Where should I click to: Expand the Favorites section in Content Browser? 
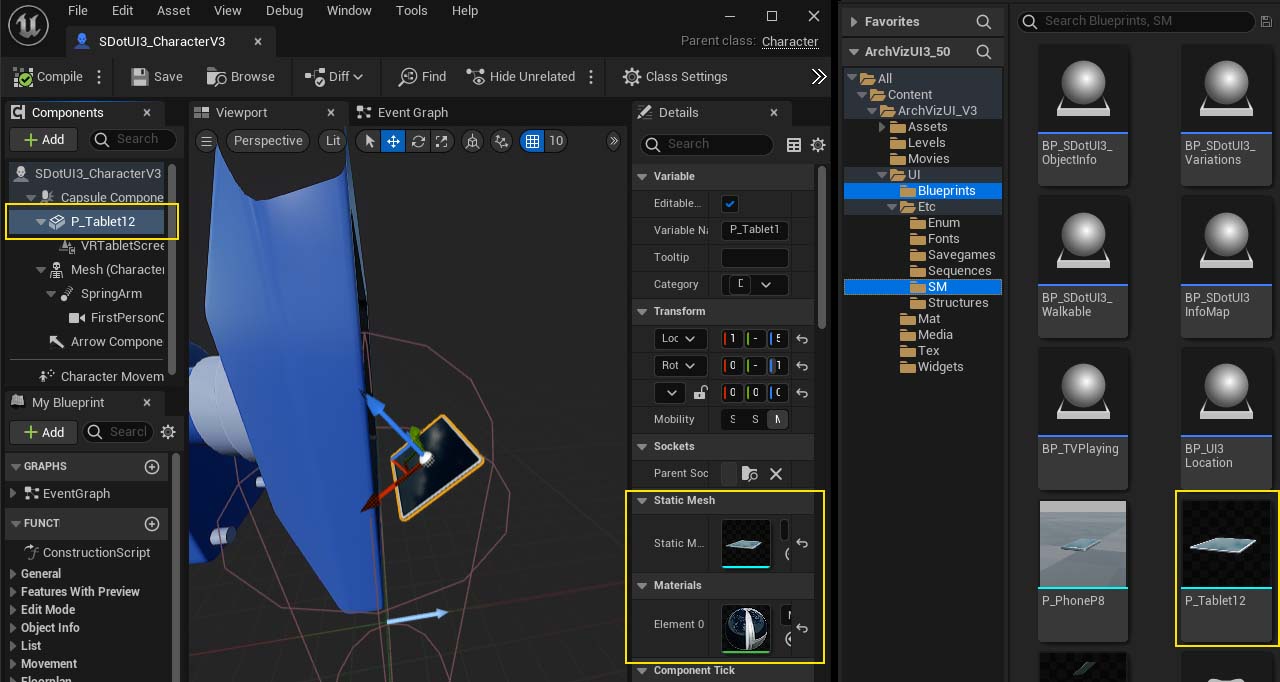(x=855, y=21)
